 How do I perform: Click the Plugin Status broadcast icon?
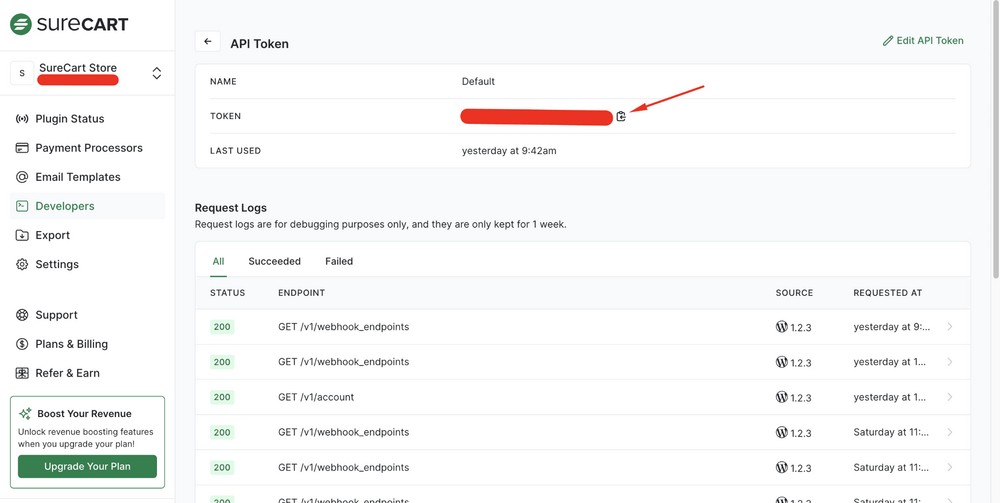pyautogui.click(x=22, y=119)
